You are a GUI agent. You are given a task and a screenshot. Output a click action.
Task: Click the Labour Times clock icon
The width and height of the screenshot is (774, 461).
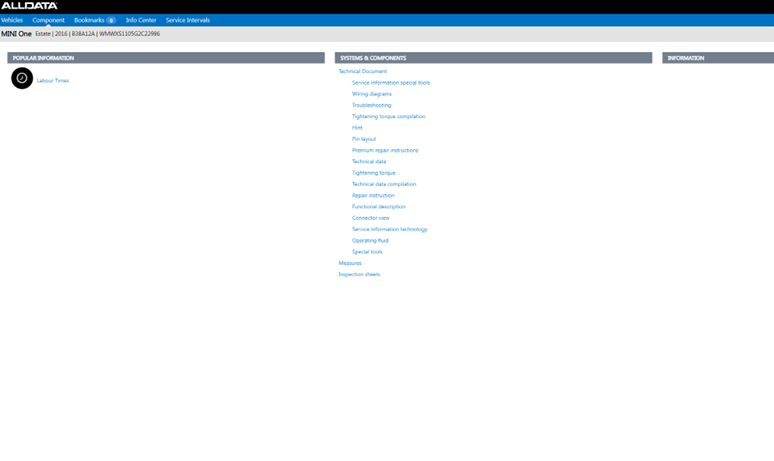[x=22, y=78]
